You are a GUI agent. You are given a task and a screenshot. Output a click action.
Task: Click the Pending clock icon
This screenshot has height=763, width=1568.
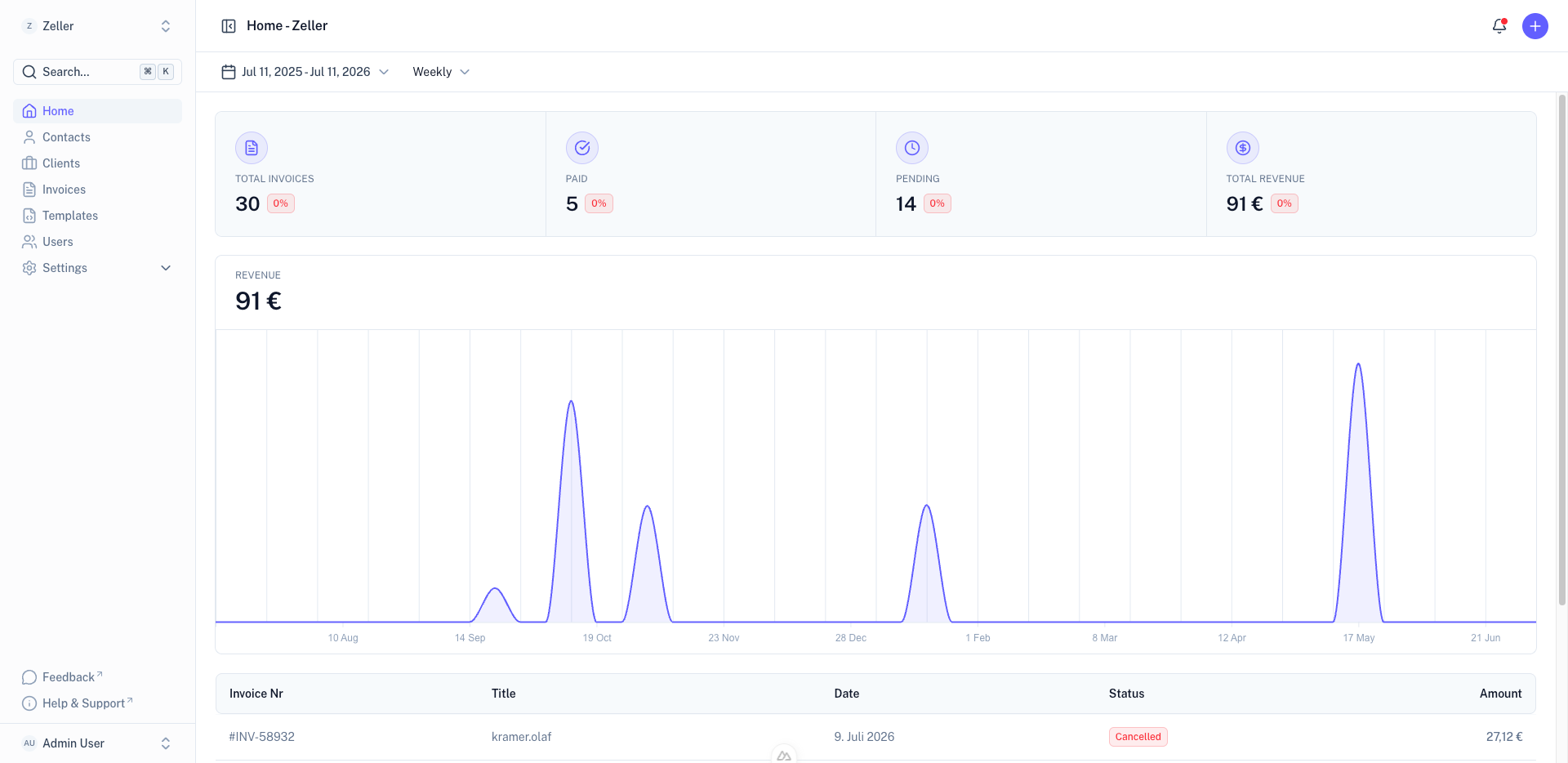point(912,148)
